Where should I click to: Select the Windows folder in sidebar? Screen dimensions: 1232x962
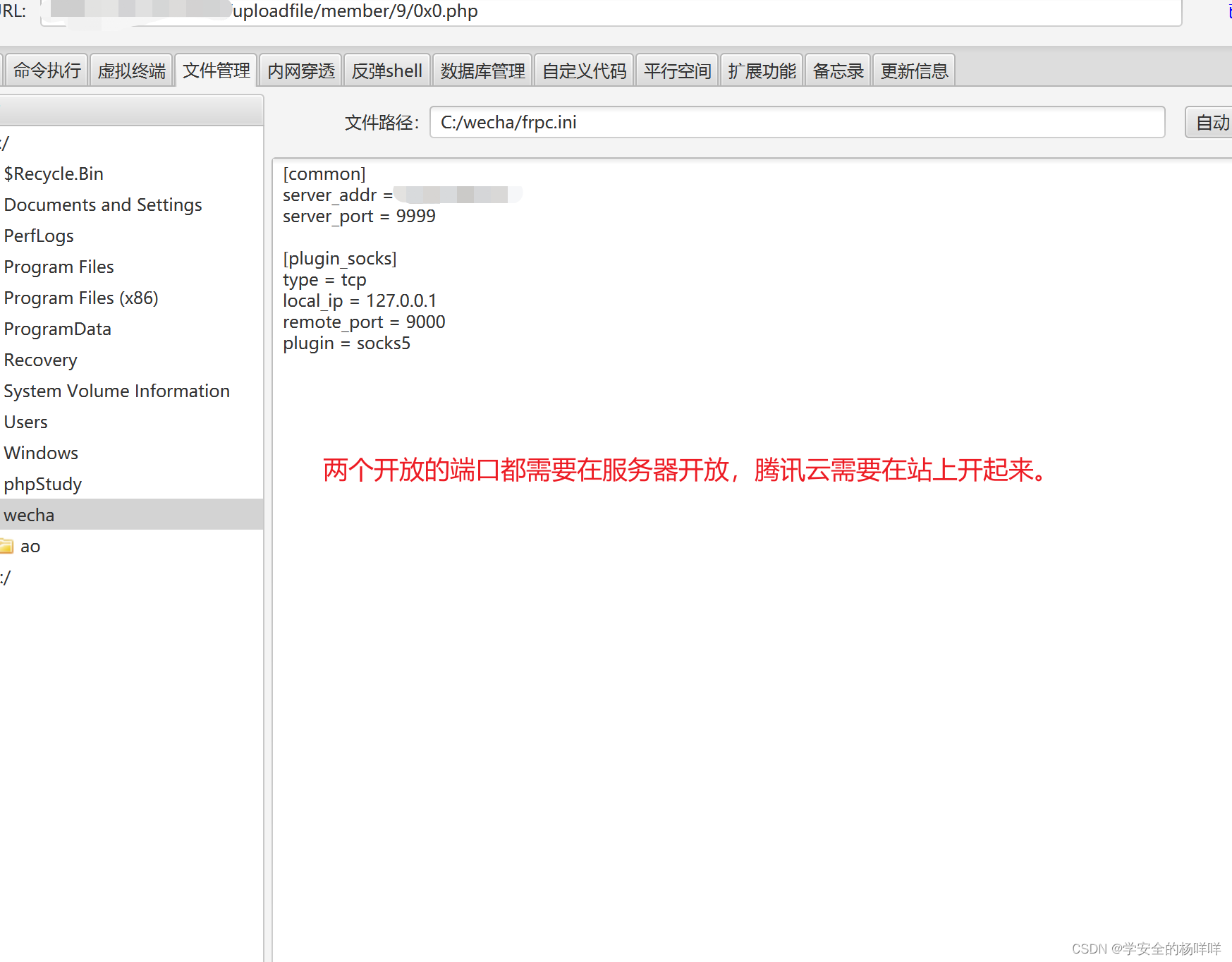click(40, 452)
